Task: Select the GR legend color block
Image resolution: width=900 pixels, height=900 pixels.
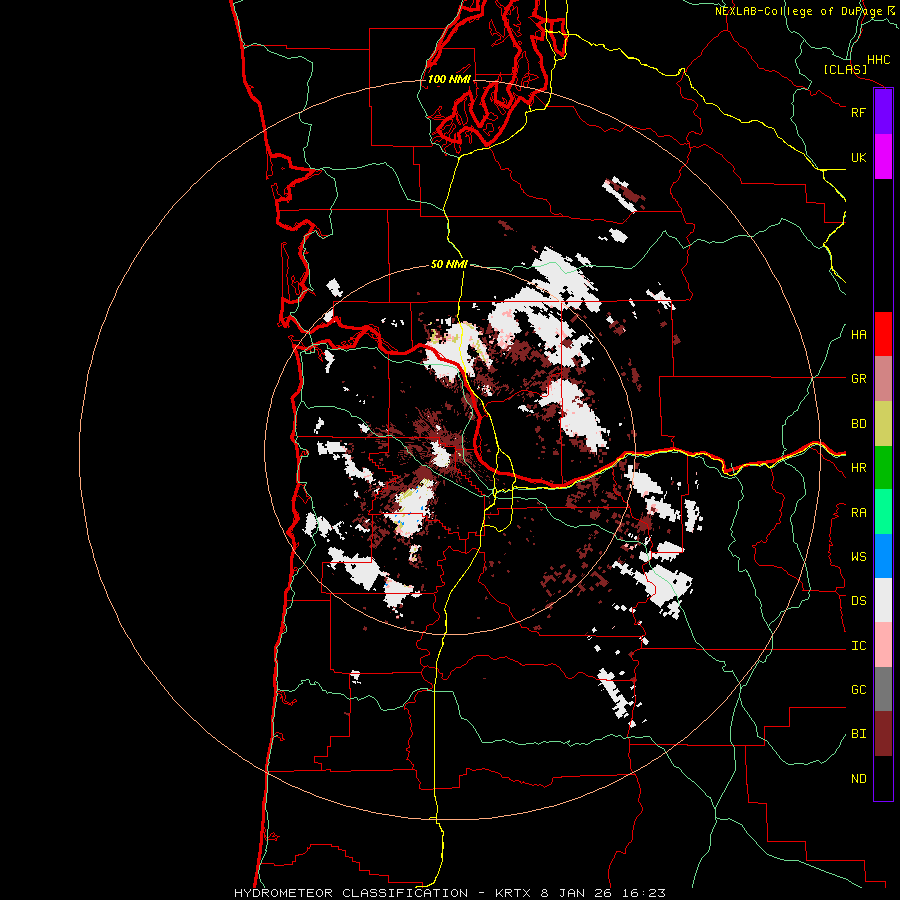Action: tap(883, 379)
